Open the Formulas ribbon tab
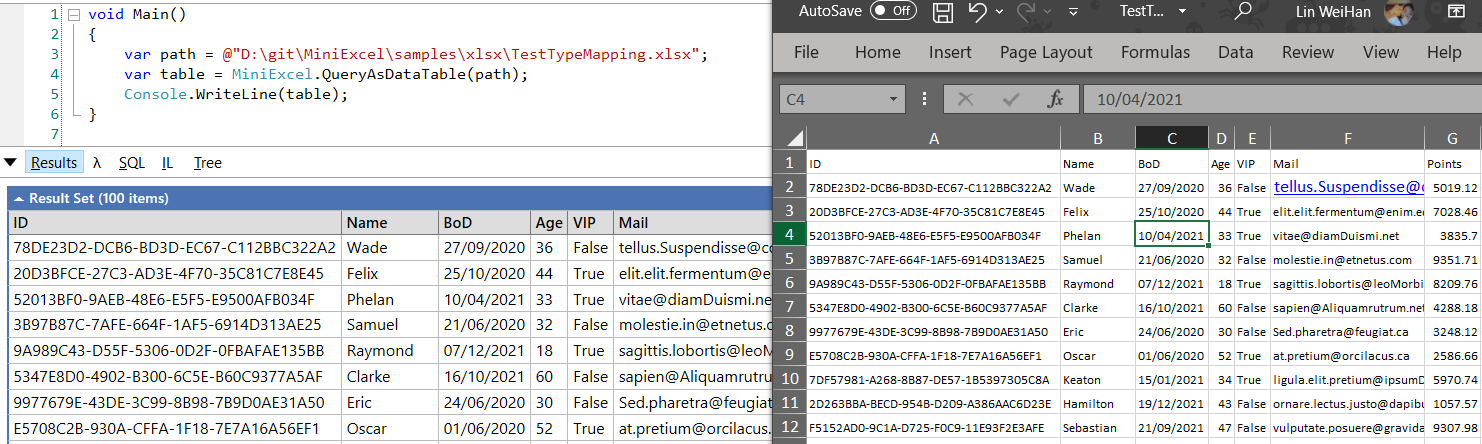Screen dimensions: 1482x444 [1155, 52]
